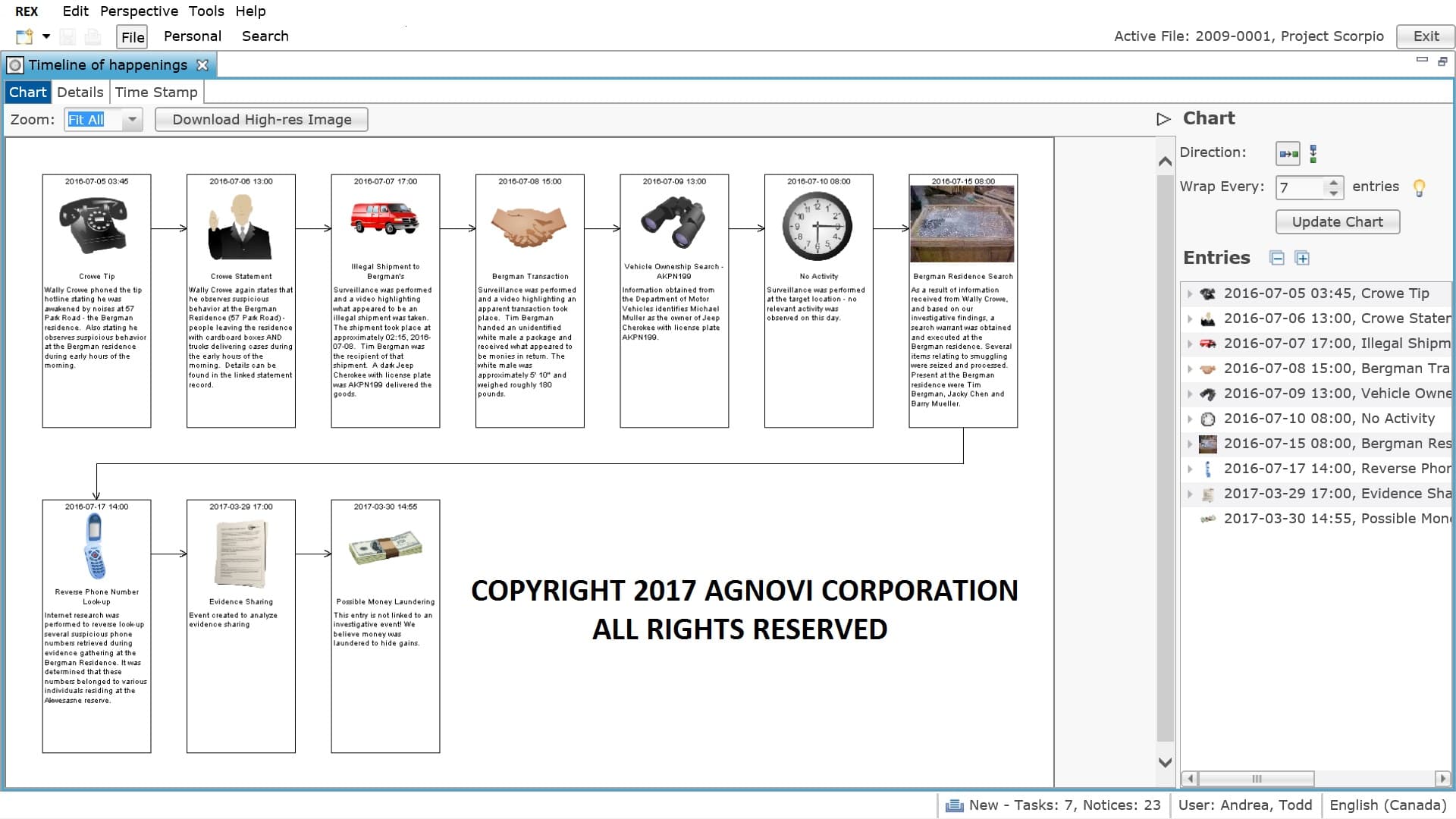
Task: Expand the Crowe Tip entry
Action: point(1190,293)
